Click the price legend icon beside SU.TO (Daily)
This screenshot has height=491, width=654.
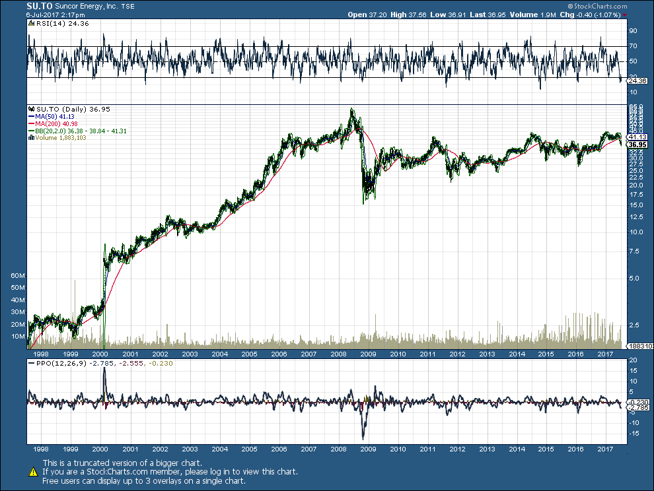tap(31, 109)
